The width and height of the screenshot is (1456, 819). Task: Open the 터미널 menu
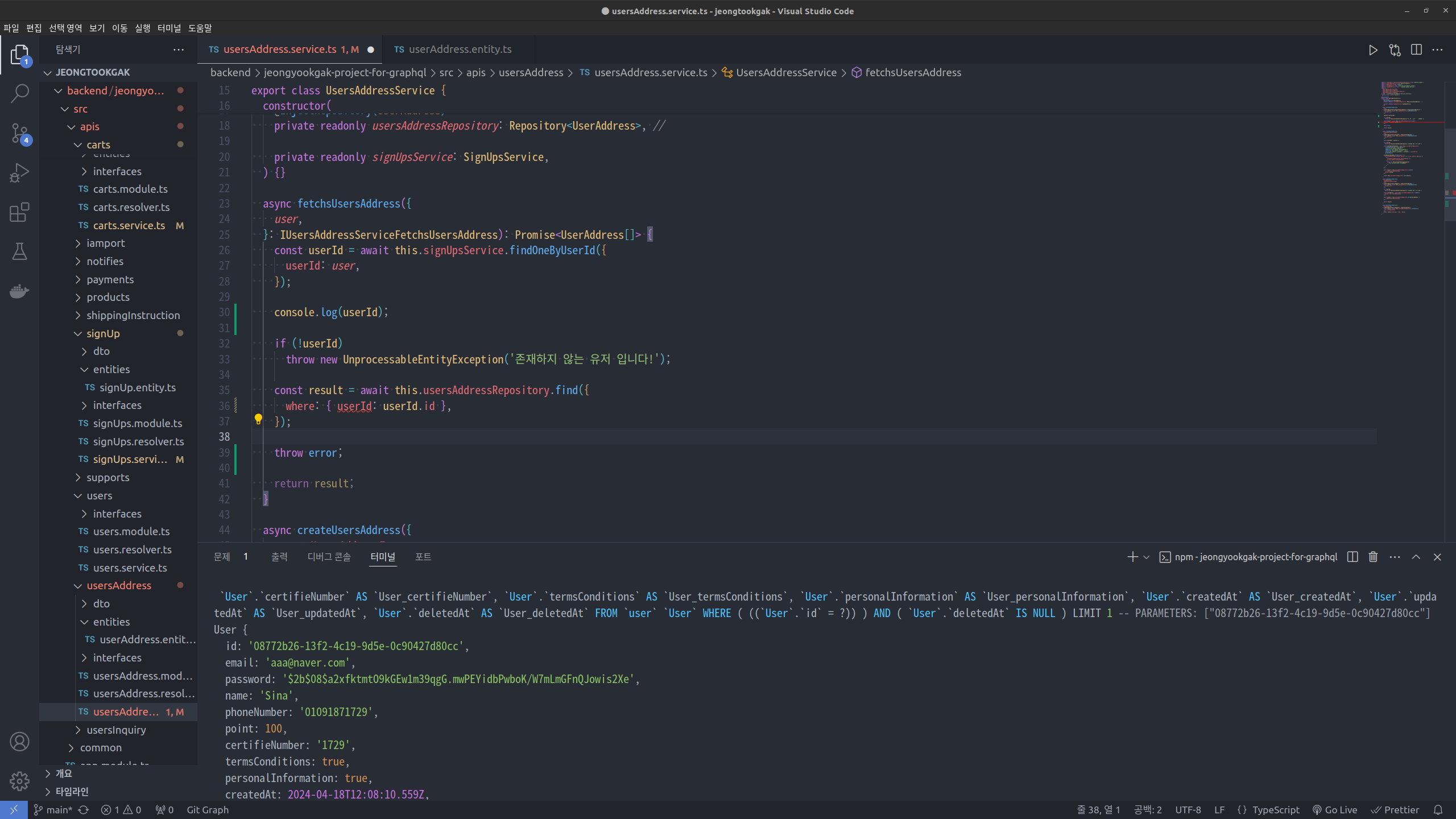pyautogui.click(x=169, y=28)
